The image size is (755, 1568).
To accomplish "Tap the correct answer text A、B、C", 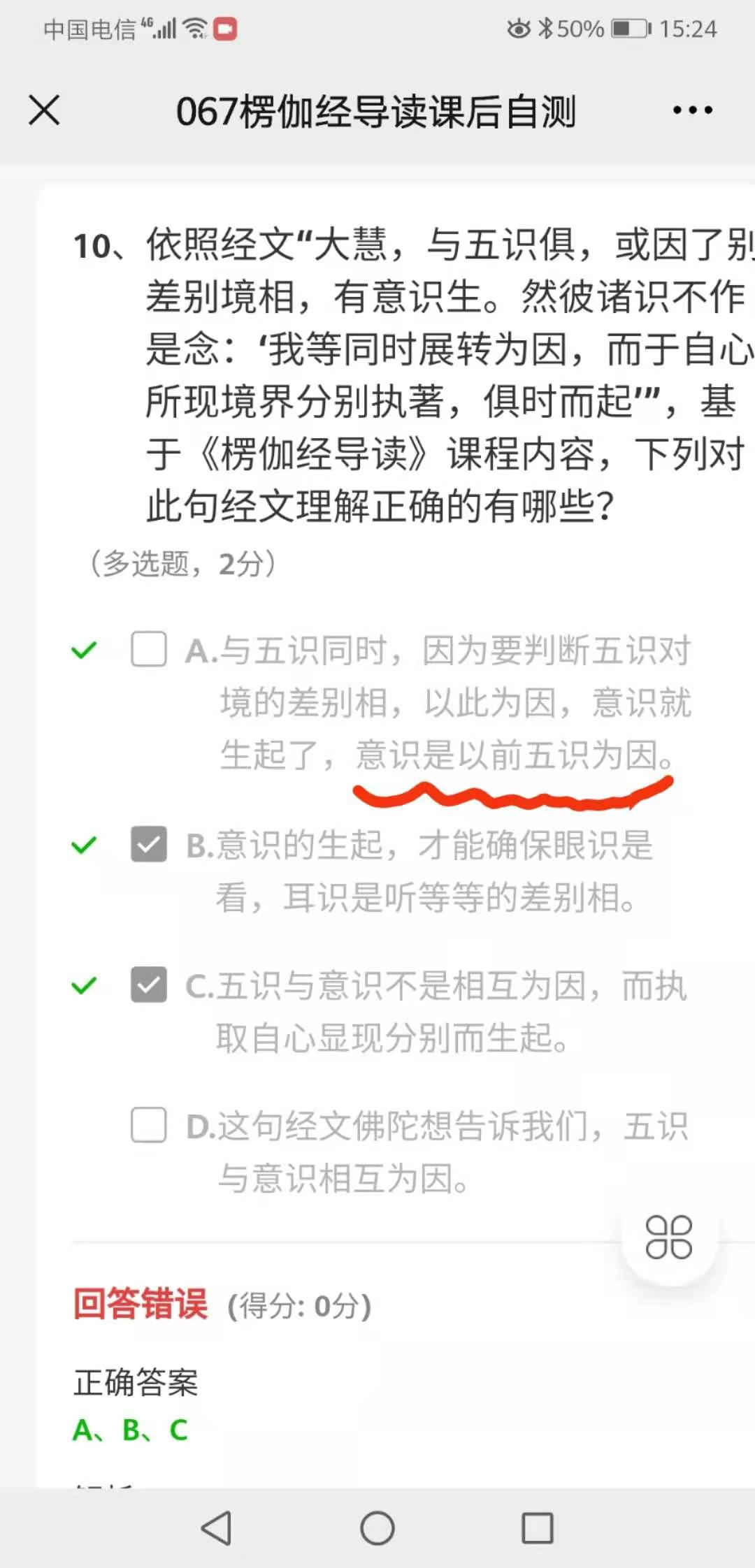I will point(131,1430).
